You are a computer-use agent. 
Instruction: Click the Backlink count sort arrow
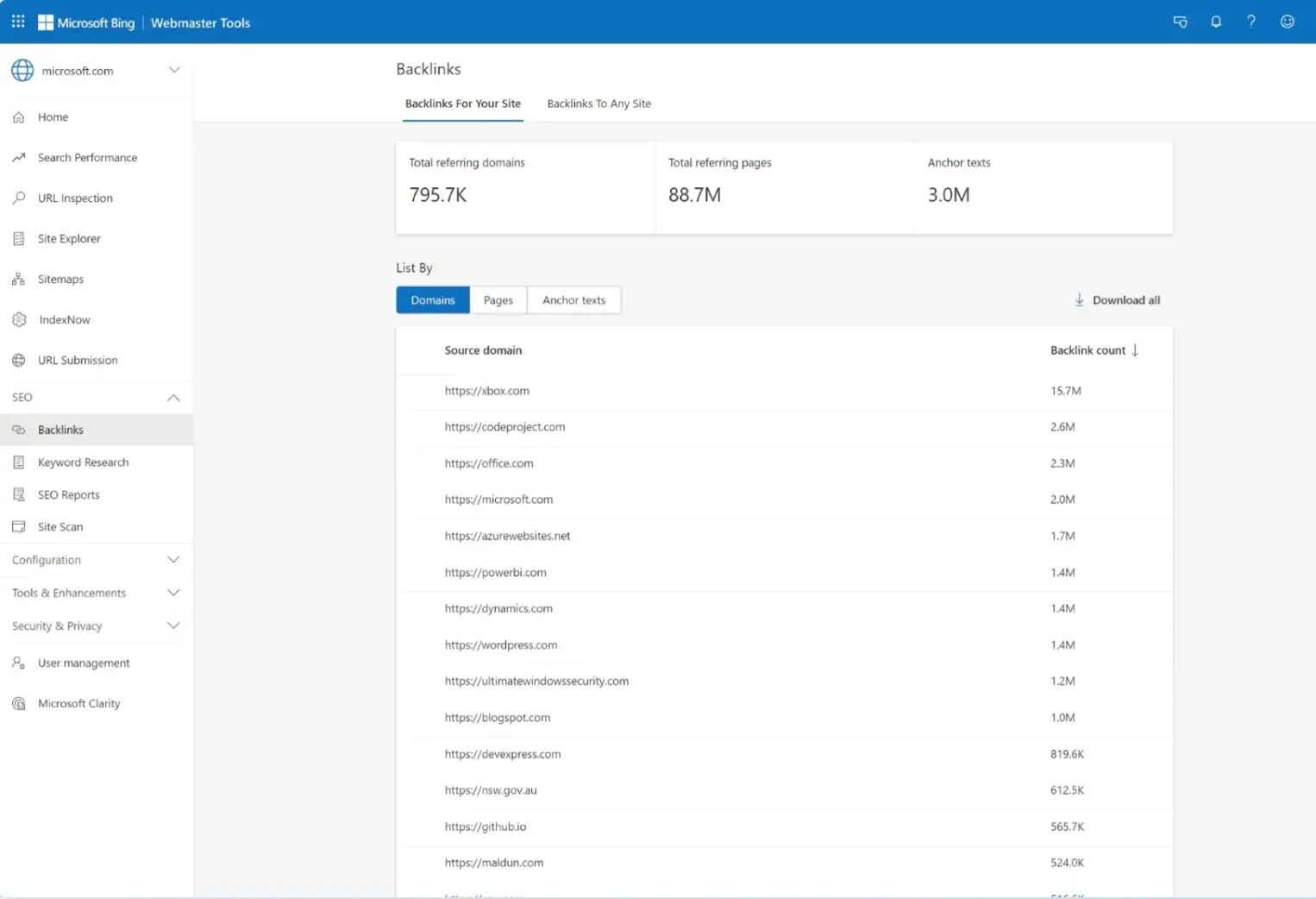1135,350
